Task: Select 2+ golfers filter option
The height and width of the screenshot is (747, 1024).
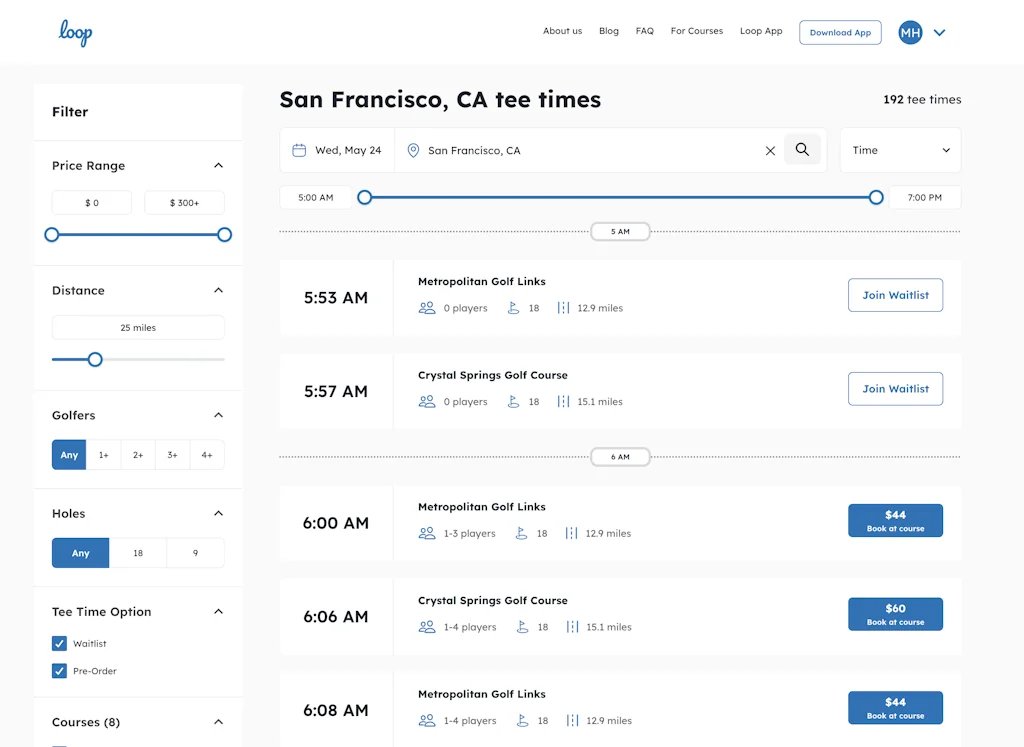Action: (x=138, y=455)
